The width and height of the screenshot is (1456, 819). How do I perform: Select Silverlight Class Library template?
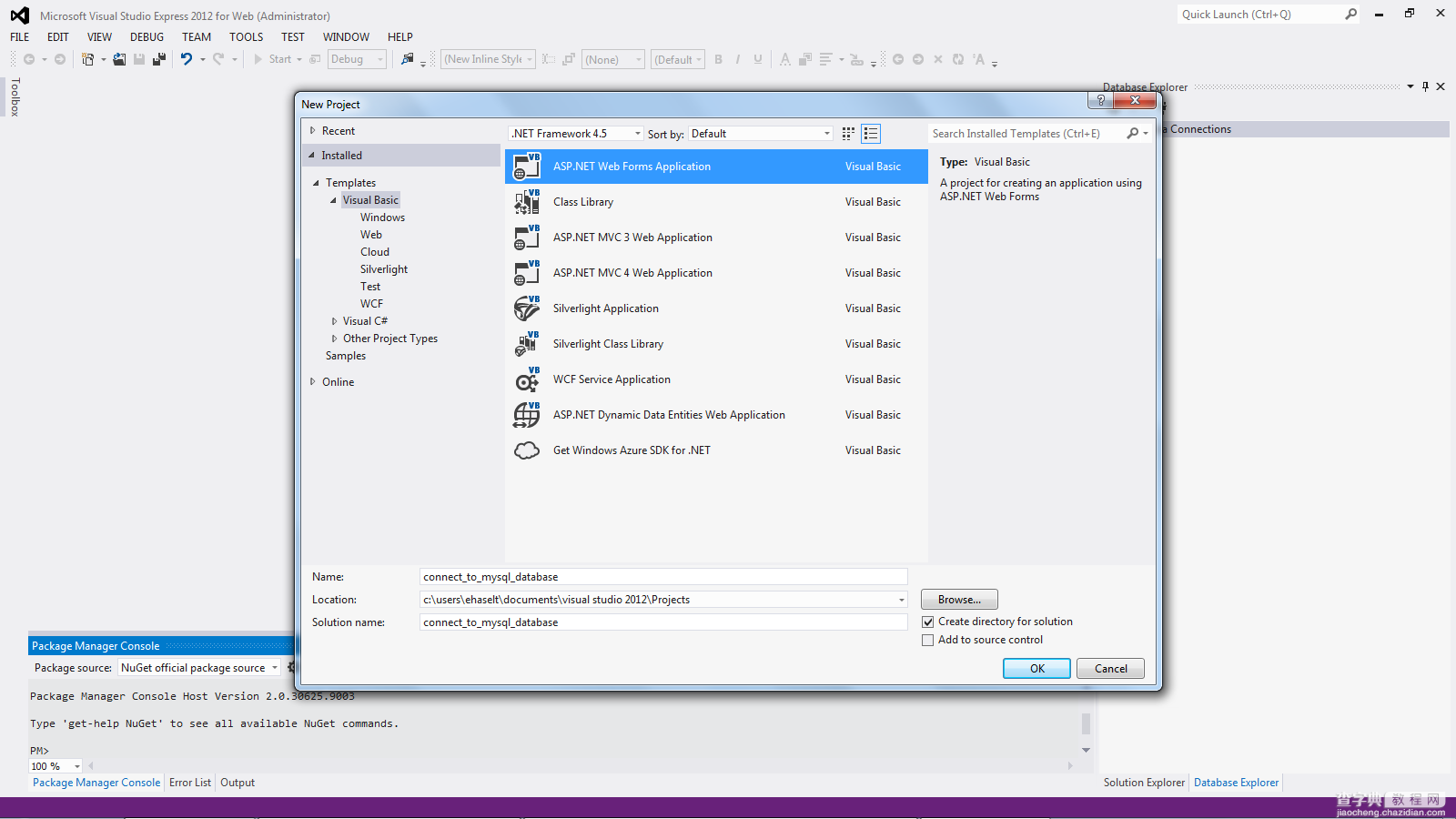pyautogui.click(x=716, y=344)
